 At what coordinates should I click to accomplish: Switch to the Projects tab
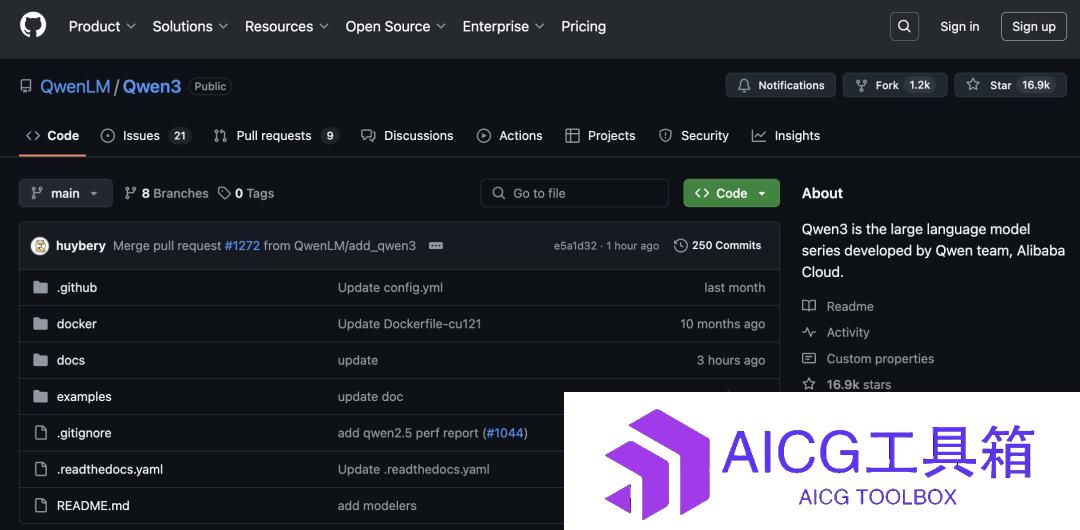click(x=600, y=136)
